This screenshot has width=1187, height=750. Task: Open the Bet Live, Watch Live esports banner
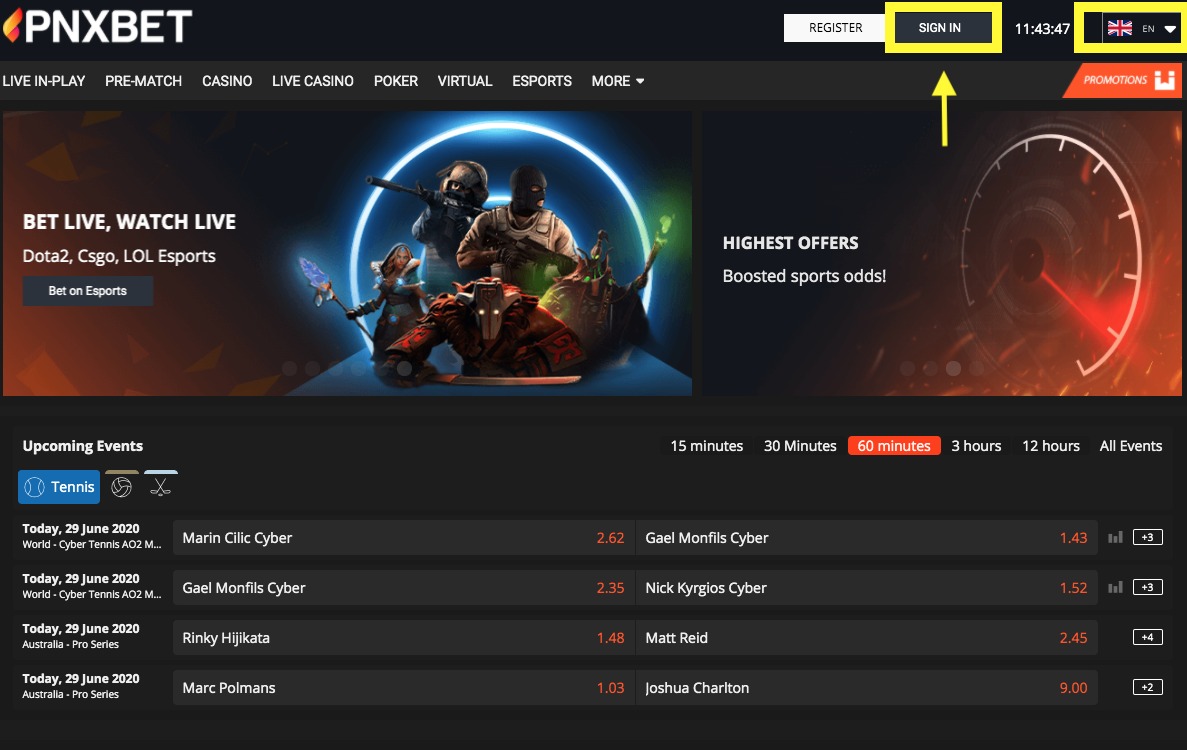pos(347,254)
